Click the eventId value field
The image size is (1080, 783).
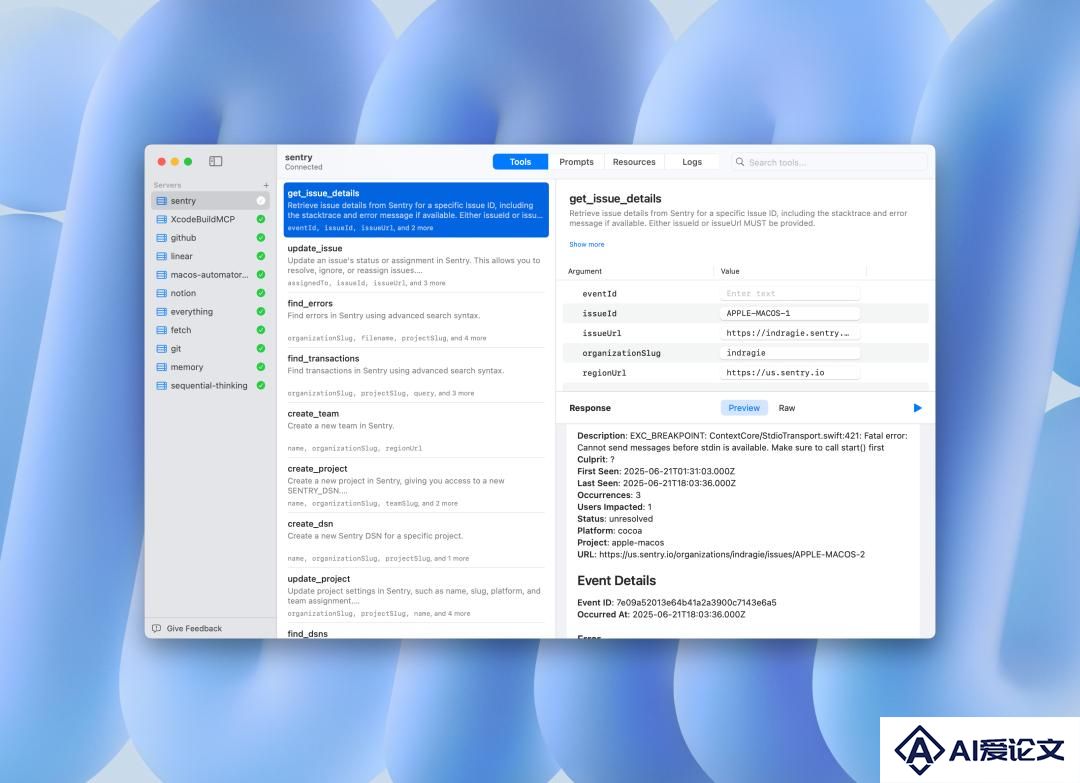(x=790, y=294)
